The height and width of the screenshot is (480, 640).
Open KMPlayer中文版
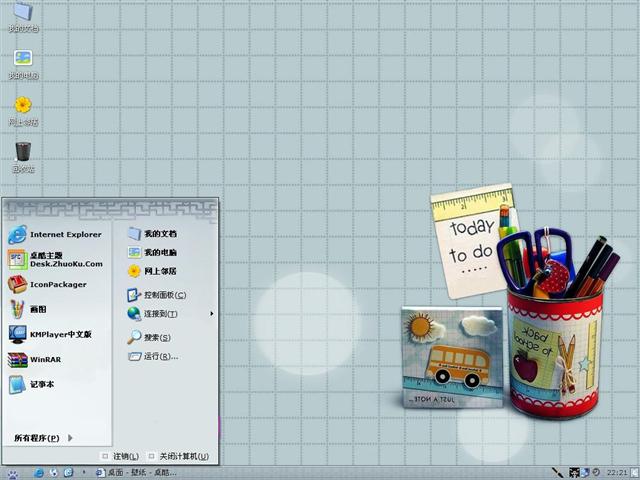[50, 334]
